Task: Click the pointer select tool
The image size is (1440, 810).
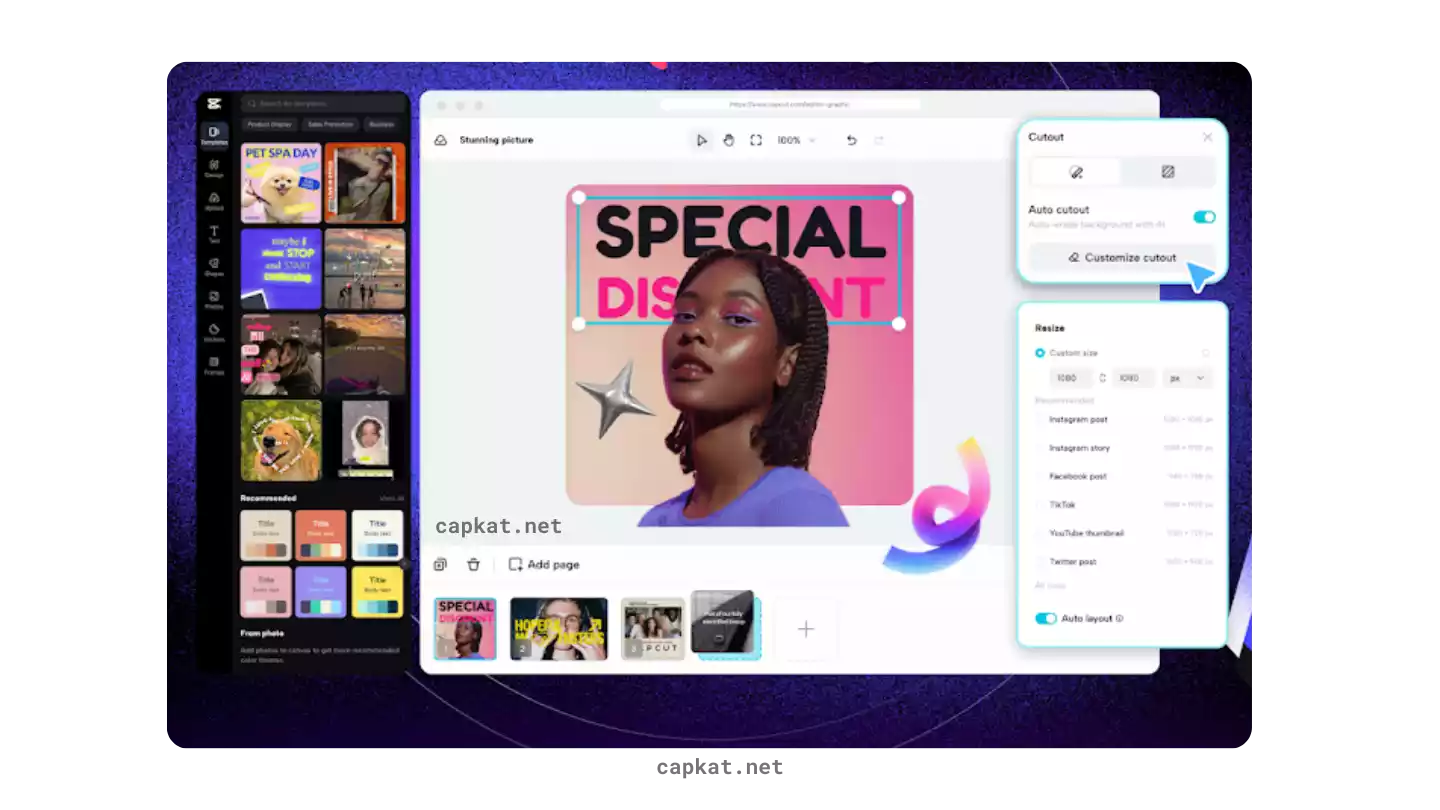Action: point(702,141)
